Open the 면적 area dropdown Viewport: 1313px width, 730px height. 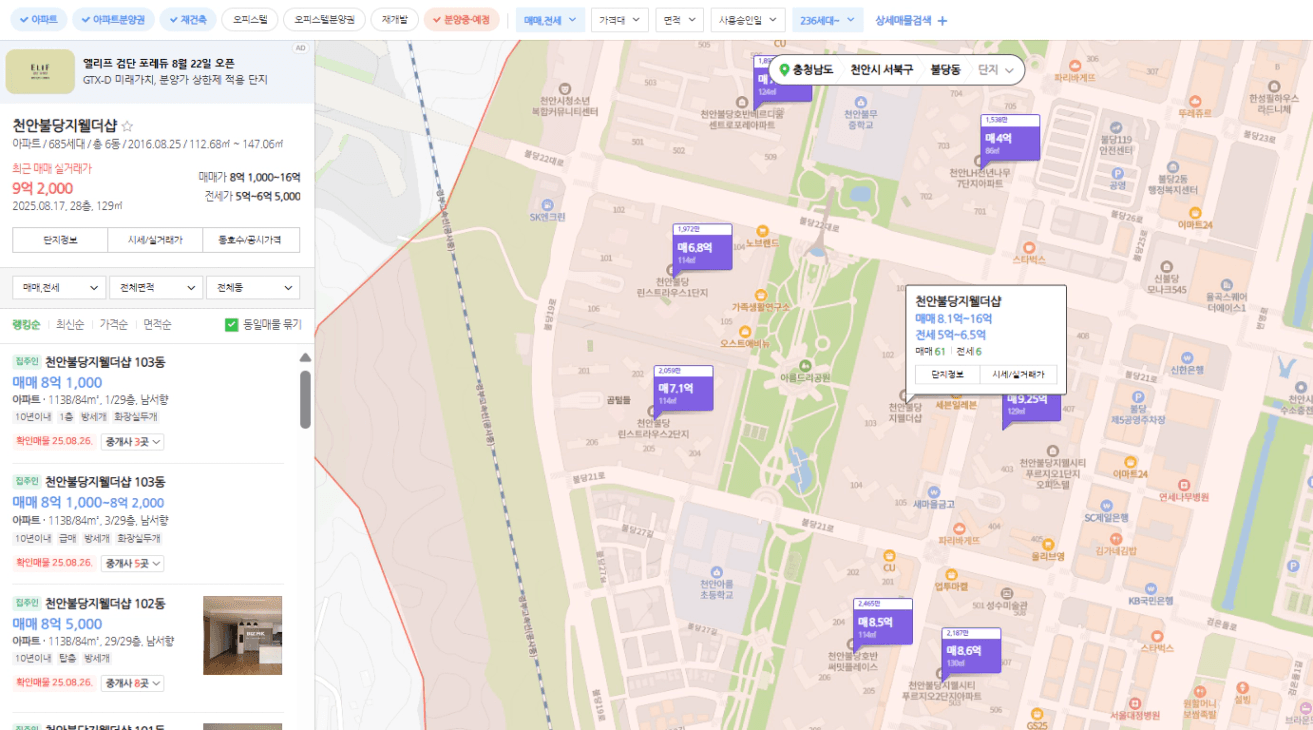click(x=680, y=20)
